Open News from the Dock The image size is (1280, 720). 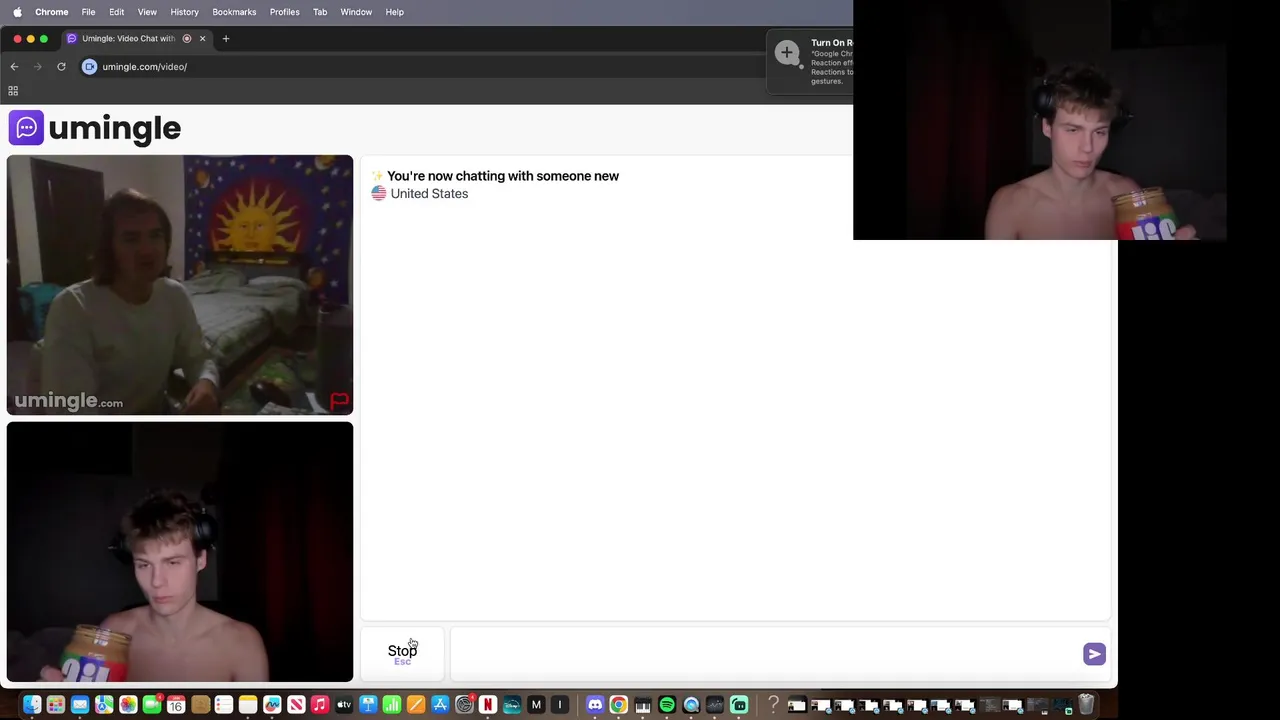point(296,705)
